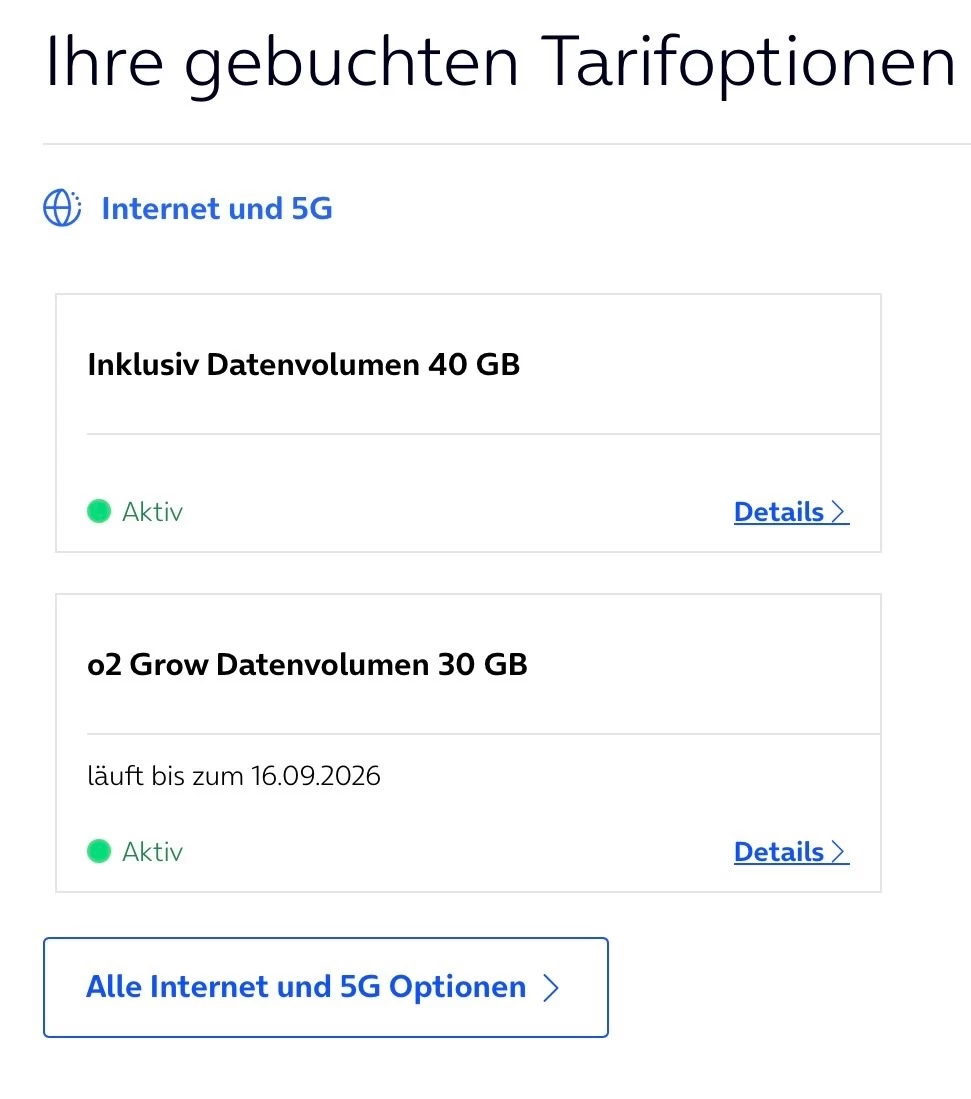The height and width of the screenshot is (1099, 971).
Task: Click the divider line inside the o2 Grow card
Action: [484, 734]
